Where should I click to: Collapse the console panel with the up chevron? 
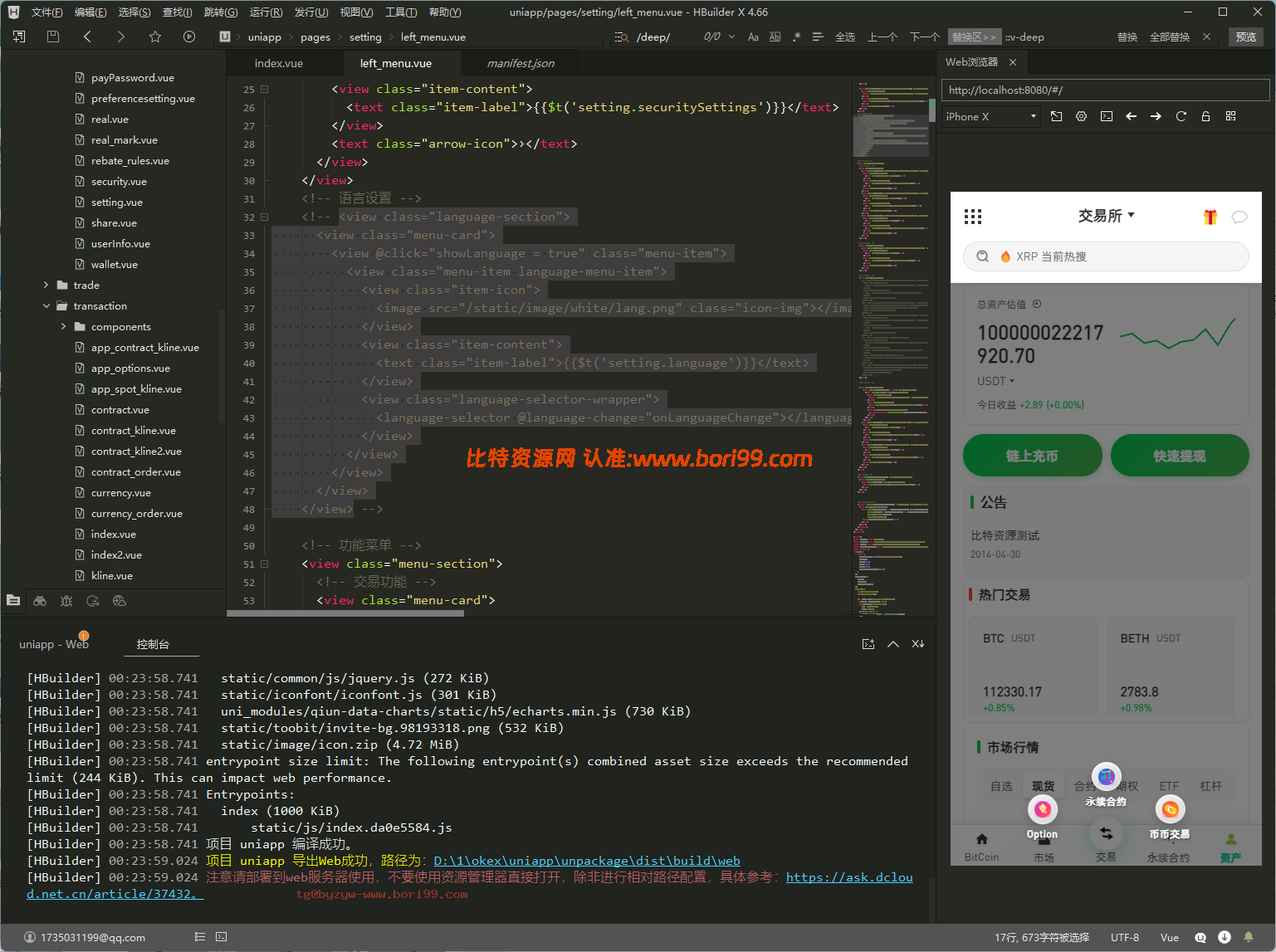click(893, 644)
